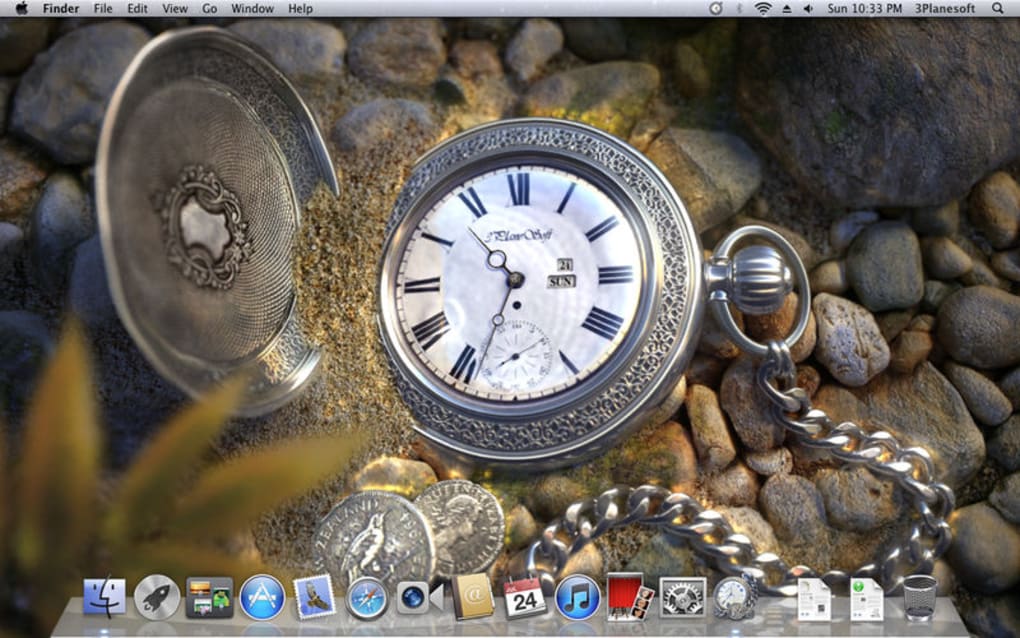Viewport: 1020px width, 638px height.
Task: Launch iTunes from the Dock
Action: coord(580,600)
